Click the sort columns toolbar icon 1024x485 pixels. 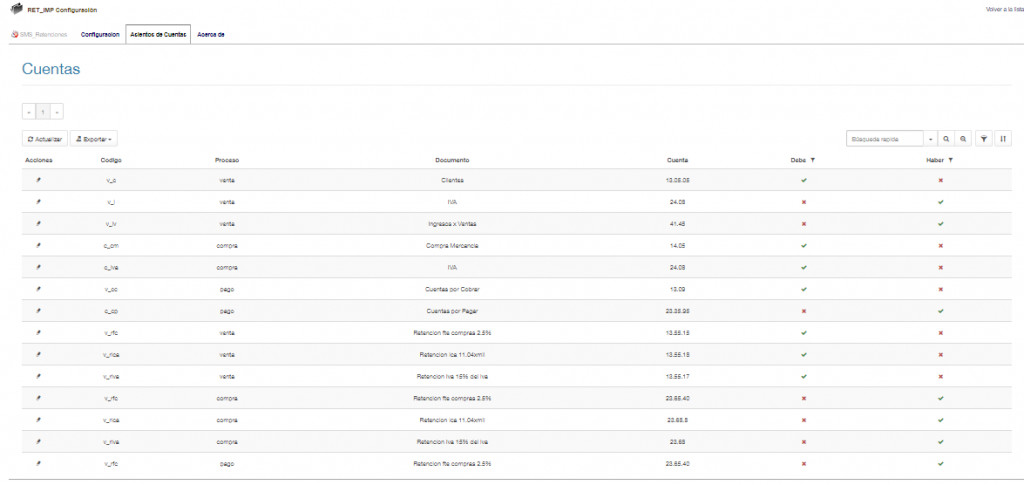1003,139
